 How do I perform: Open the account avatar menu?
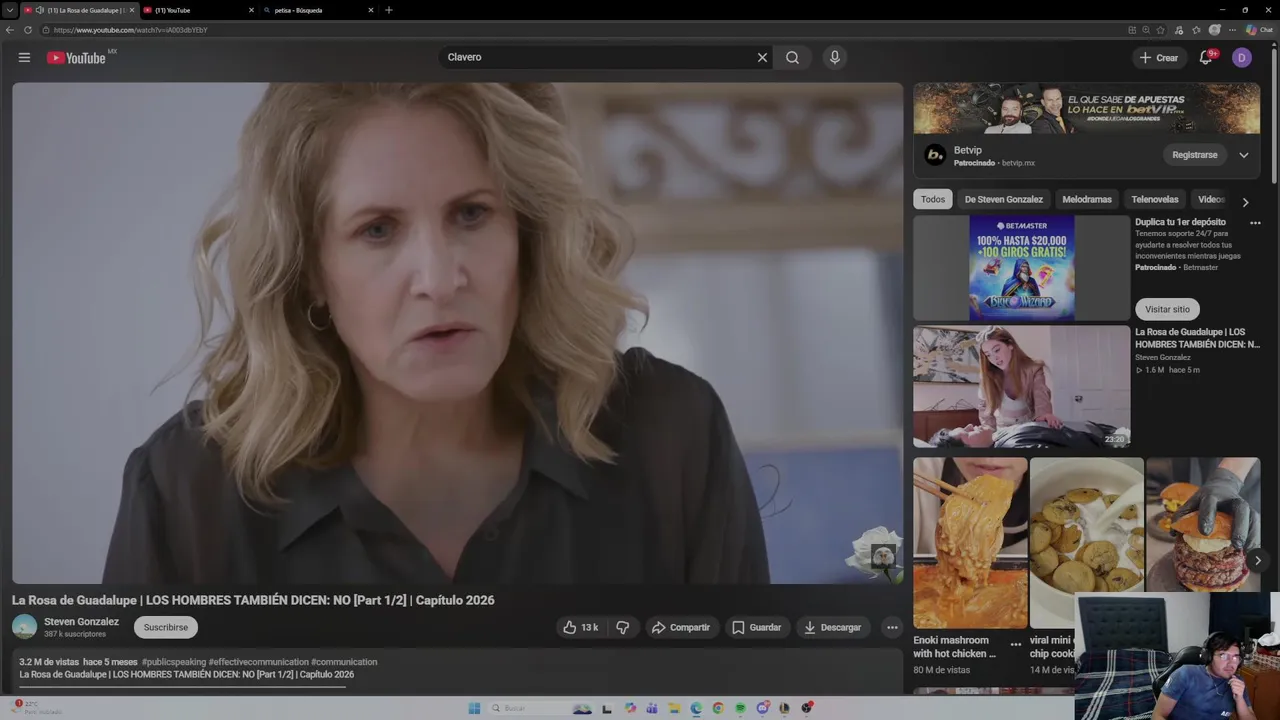pyautogui.click(x=1241, y=58)
